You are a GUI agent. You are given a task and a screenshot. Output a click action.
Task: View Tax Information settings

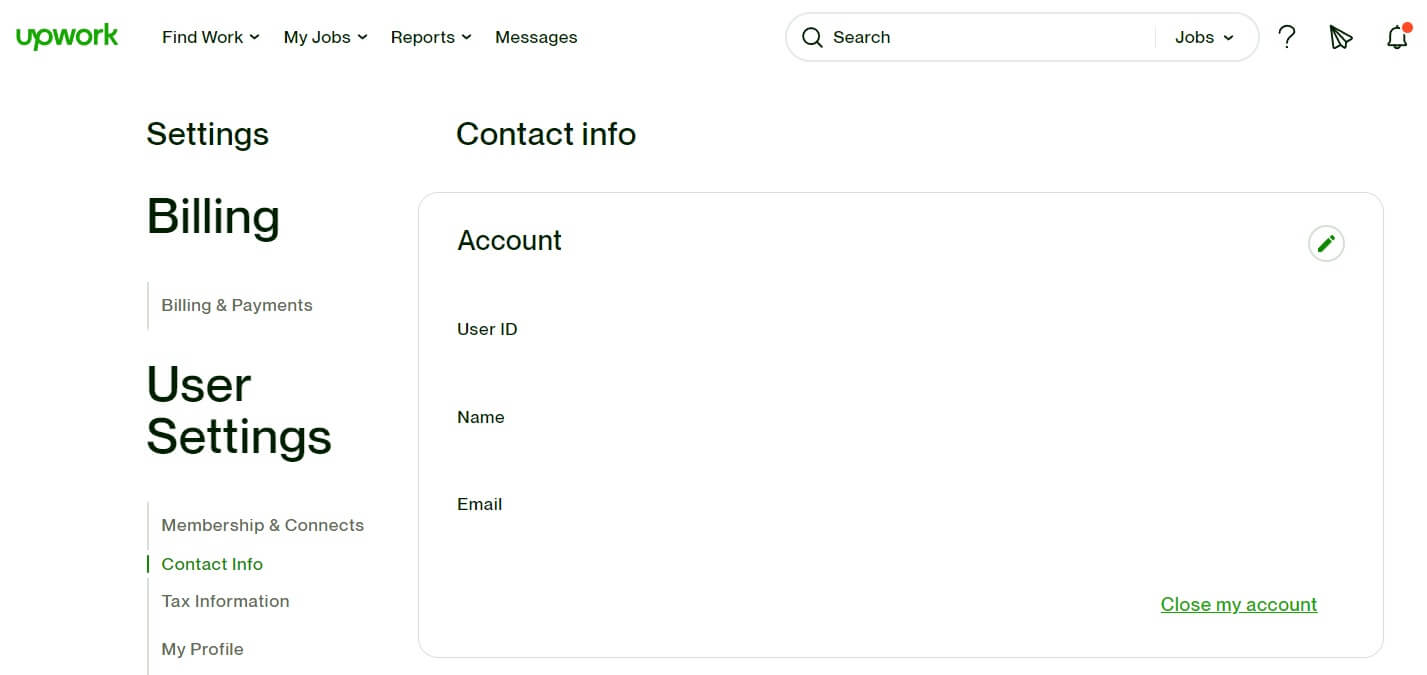[225, 601]
